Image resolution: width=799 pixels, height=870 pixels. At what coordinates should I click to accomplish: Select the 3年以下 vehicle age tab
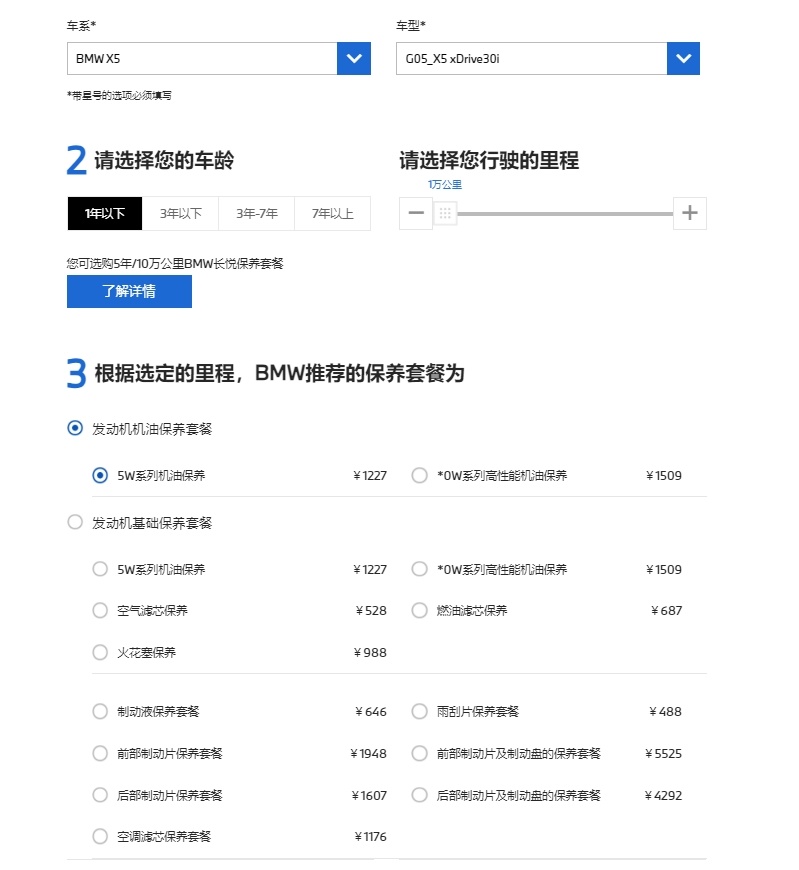tap(180, 213)
